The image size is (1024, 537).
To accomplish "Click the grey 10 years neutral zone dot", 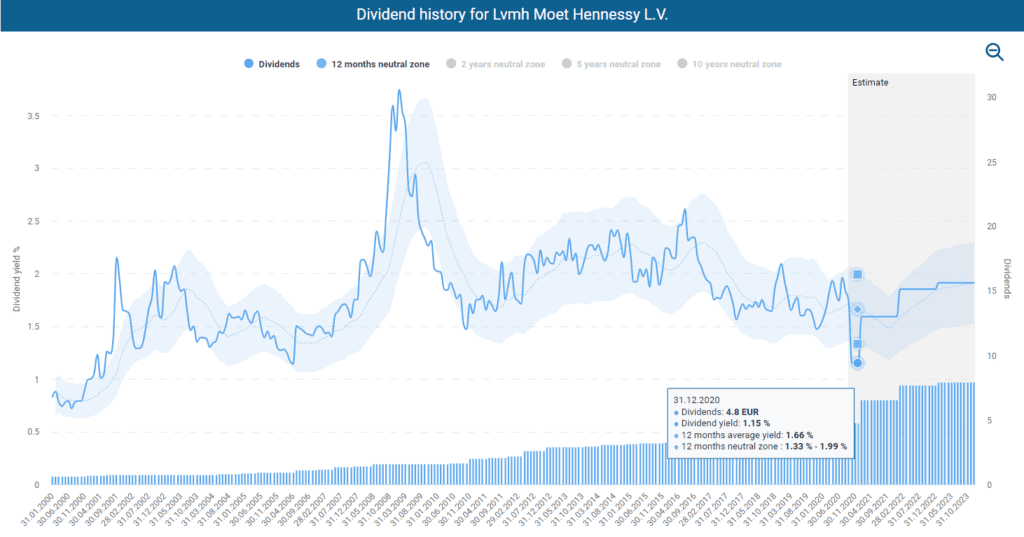I will coord(682,63).
